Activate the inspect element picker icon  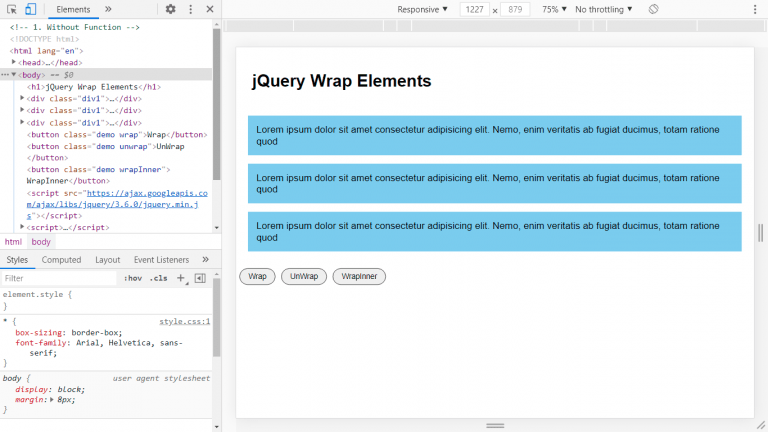12,9
